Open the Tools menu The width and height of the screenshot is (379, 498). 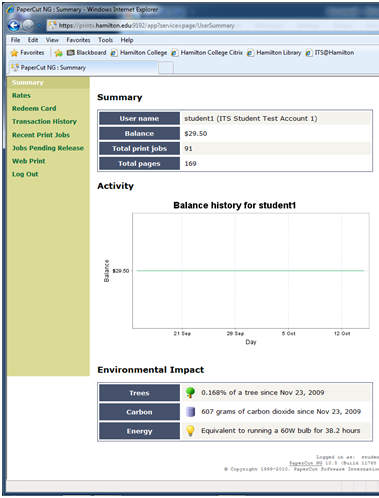click(x=105, y=40)
